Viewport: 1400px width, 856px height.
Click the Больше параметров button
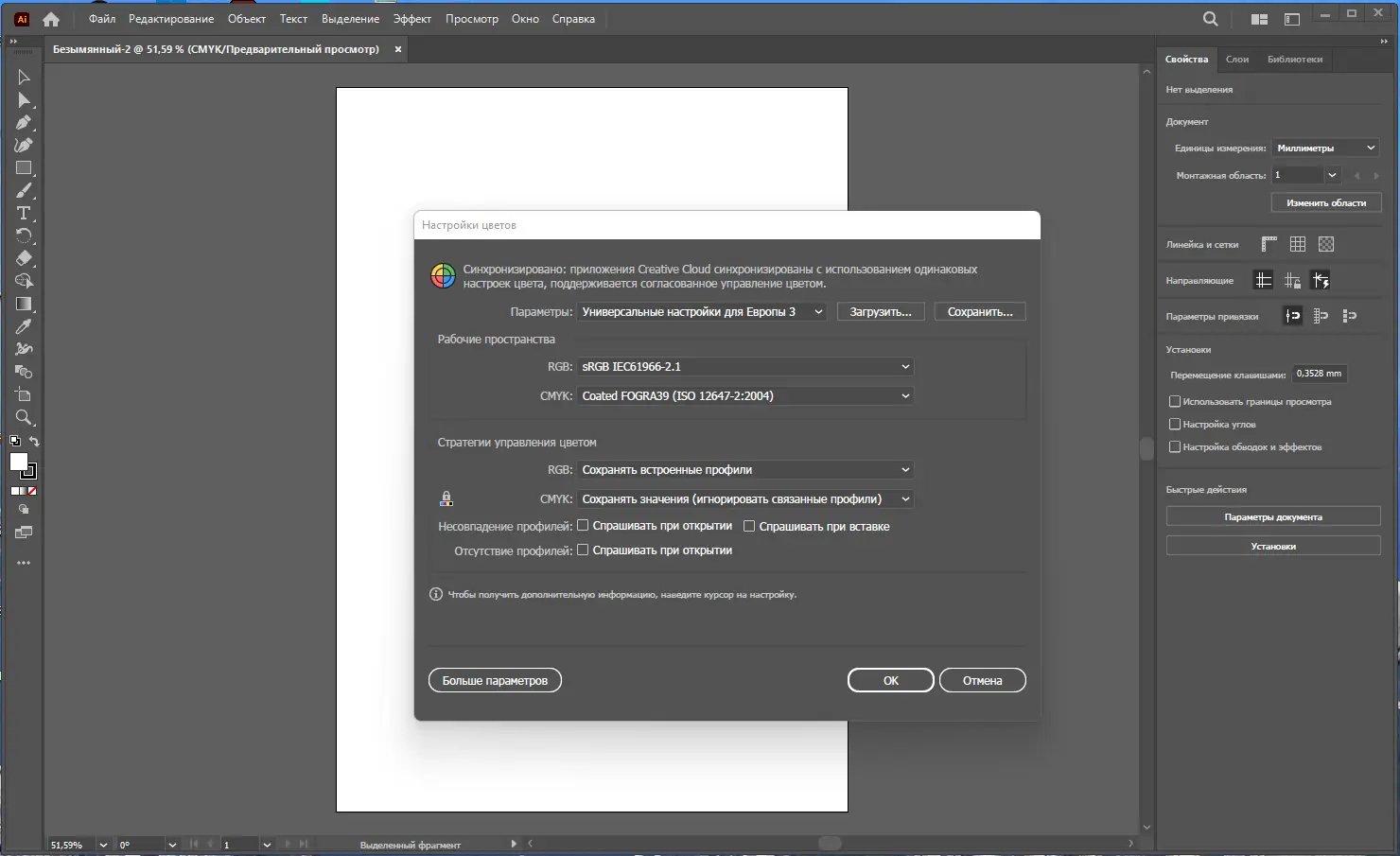[x=495, y=680]
